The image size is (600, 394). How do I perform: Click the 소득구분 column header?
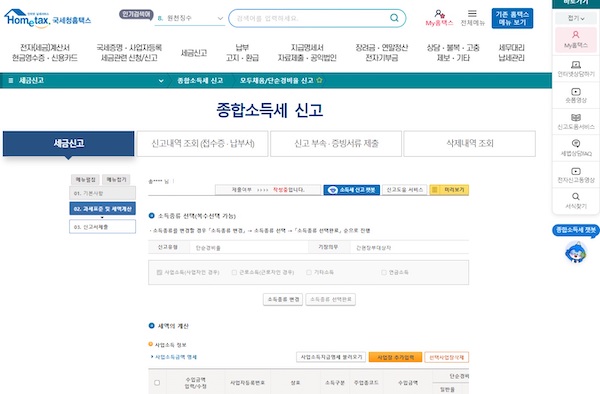click(335, 383)
